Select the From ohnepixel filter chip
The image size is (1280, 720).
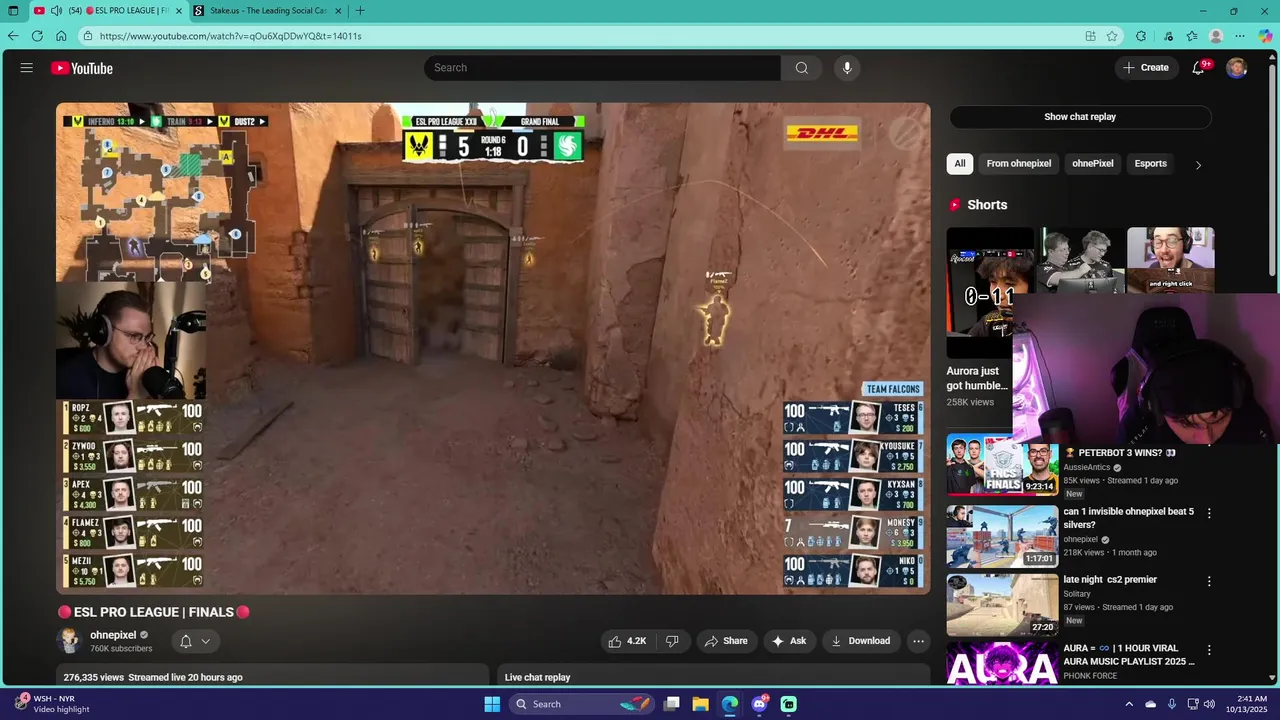1019,164
